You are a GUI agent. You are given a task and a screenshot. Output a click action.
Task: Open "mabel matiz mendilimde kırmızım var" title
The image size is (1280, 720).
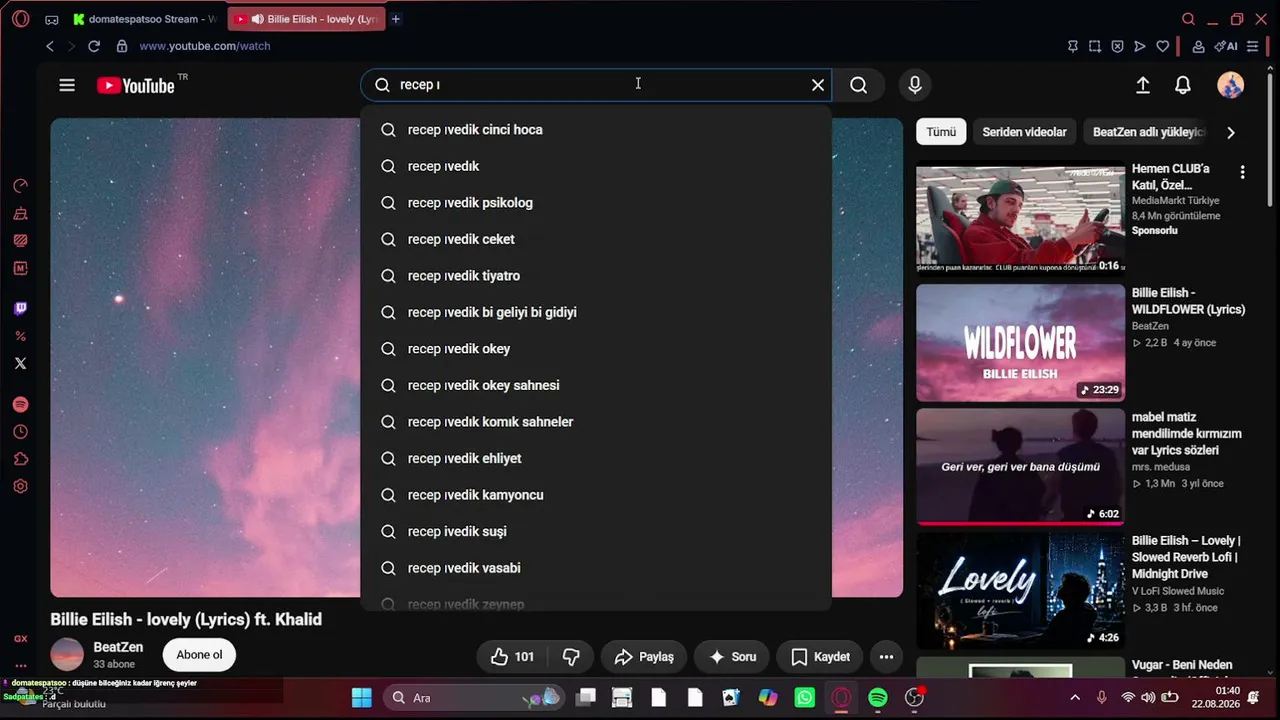1187,434
